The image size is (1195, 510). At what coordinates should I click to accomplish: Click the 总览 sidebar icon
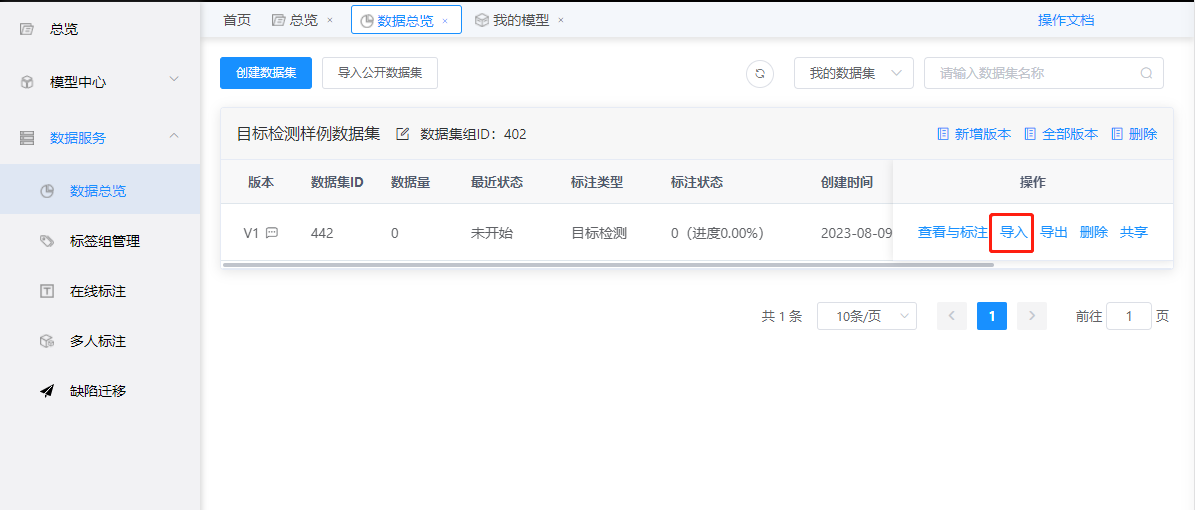pos(27,30)
